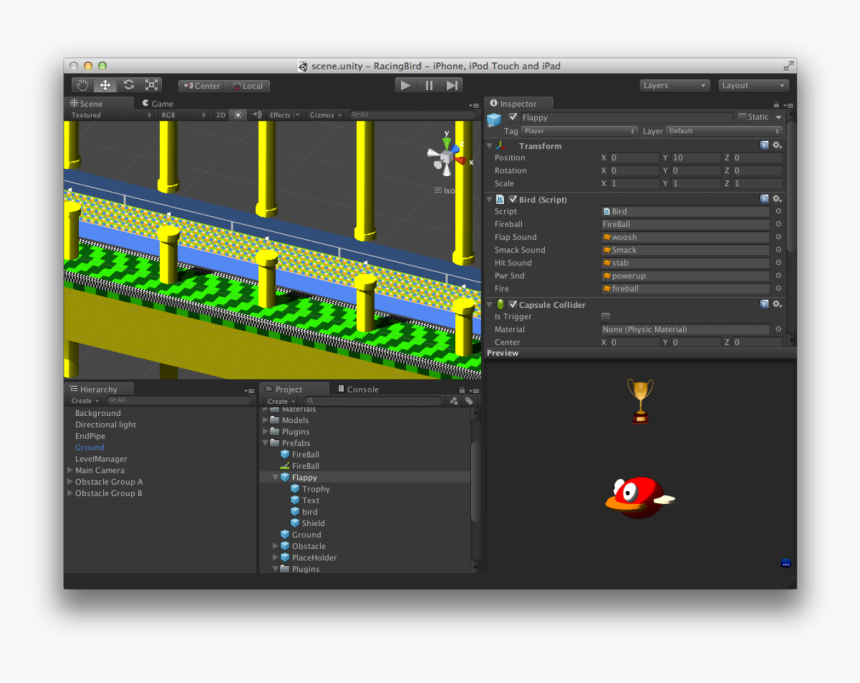The width and height of the screenshot is (860, 683).
Task: Click the Flappy name field
Action: [626, 117]
